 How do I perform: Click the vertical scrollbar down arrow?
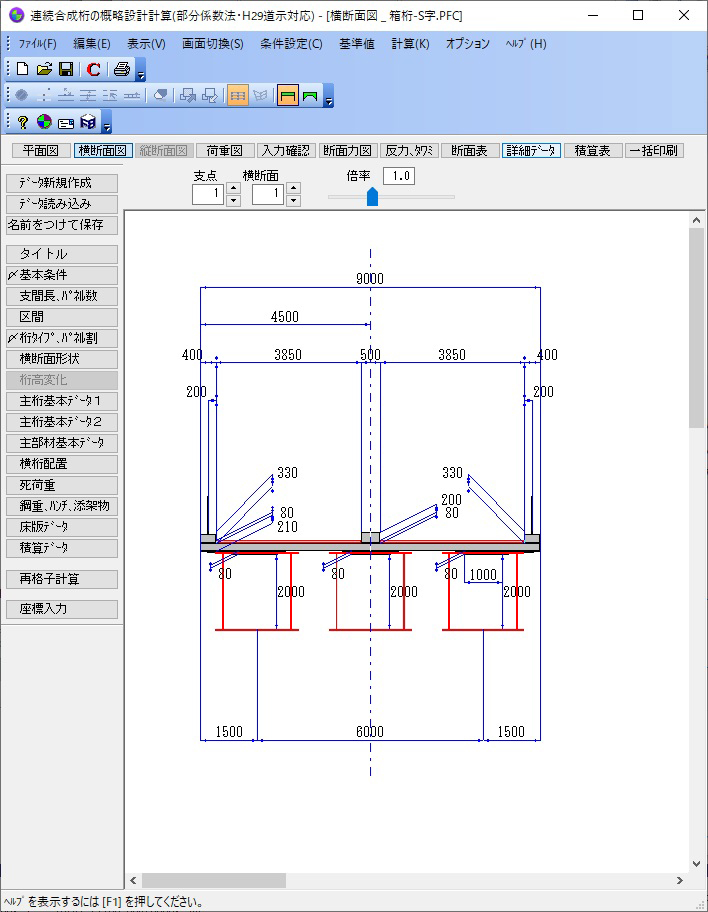(696, 864)
